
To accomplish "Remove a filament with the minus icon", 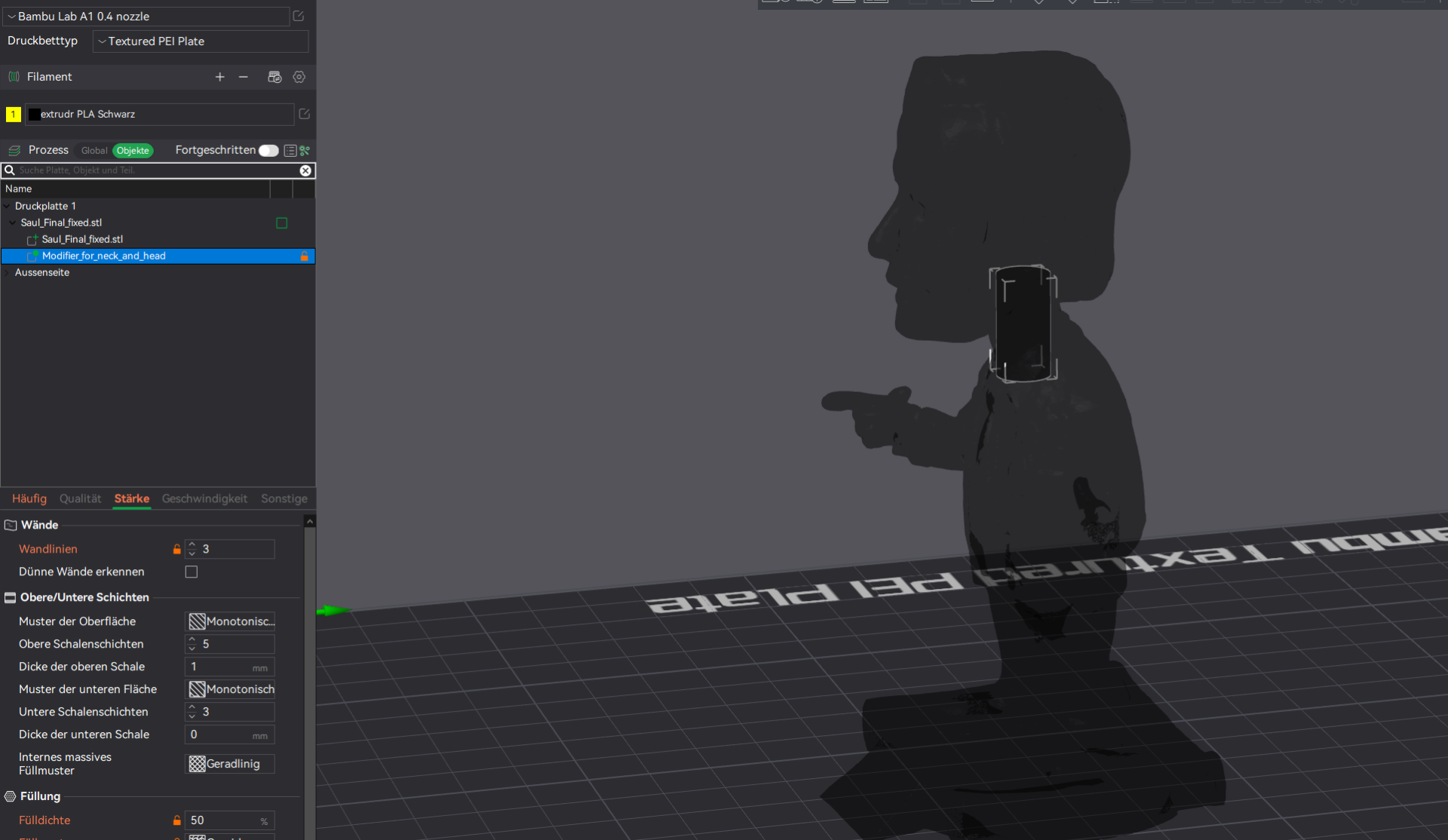I will click(x=243, y=77).
